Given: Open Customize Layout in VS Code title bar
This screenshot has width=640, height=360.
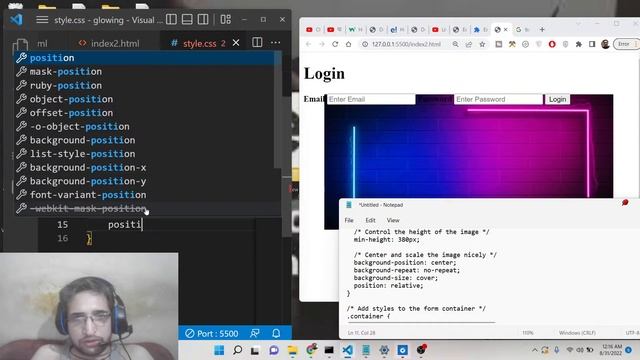Looking at the screenshot, I should 226,20.
